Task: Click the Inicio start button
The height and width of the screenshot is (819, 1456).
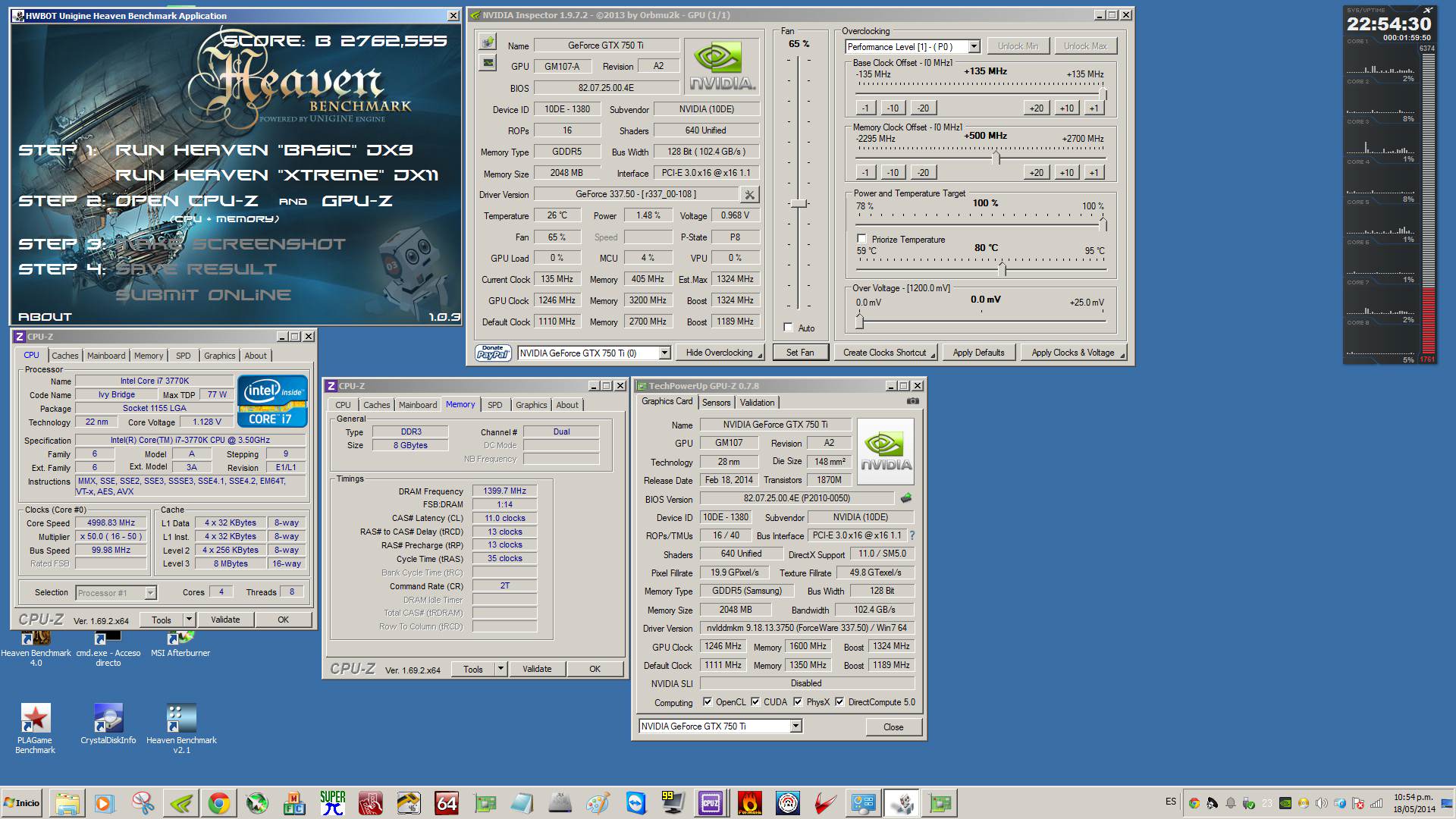Action: click(22, 803)
